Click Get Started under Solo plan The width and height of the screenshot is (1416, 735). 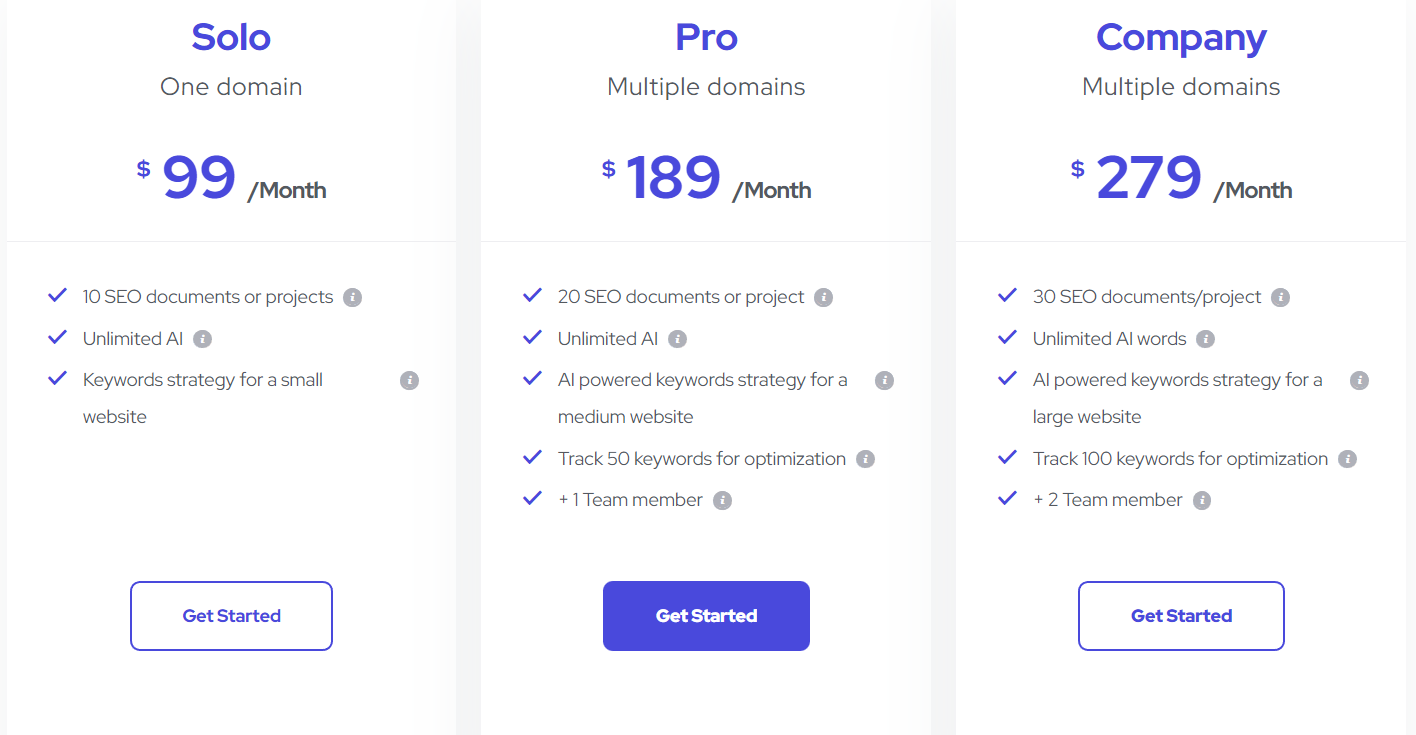(231, 616)
